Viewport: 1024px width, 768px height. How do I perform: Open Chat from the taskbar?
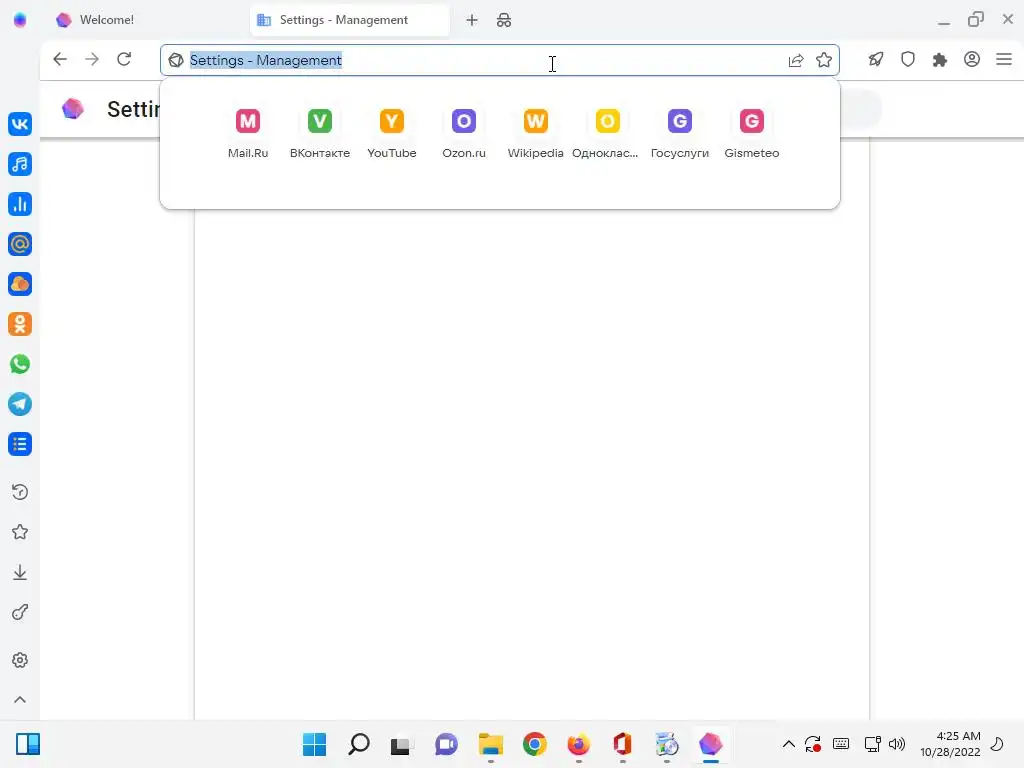coord(446,744)
